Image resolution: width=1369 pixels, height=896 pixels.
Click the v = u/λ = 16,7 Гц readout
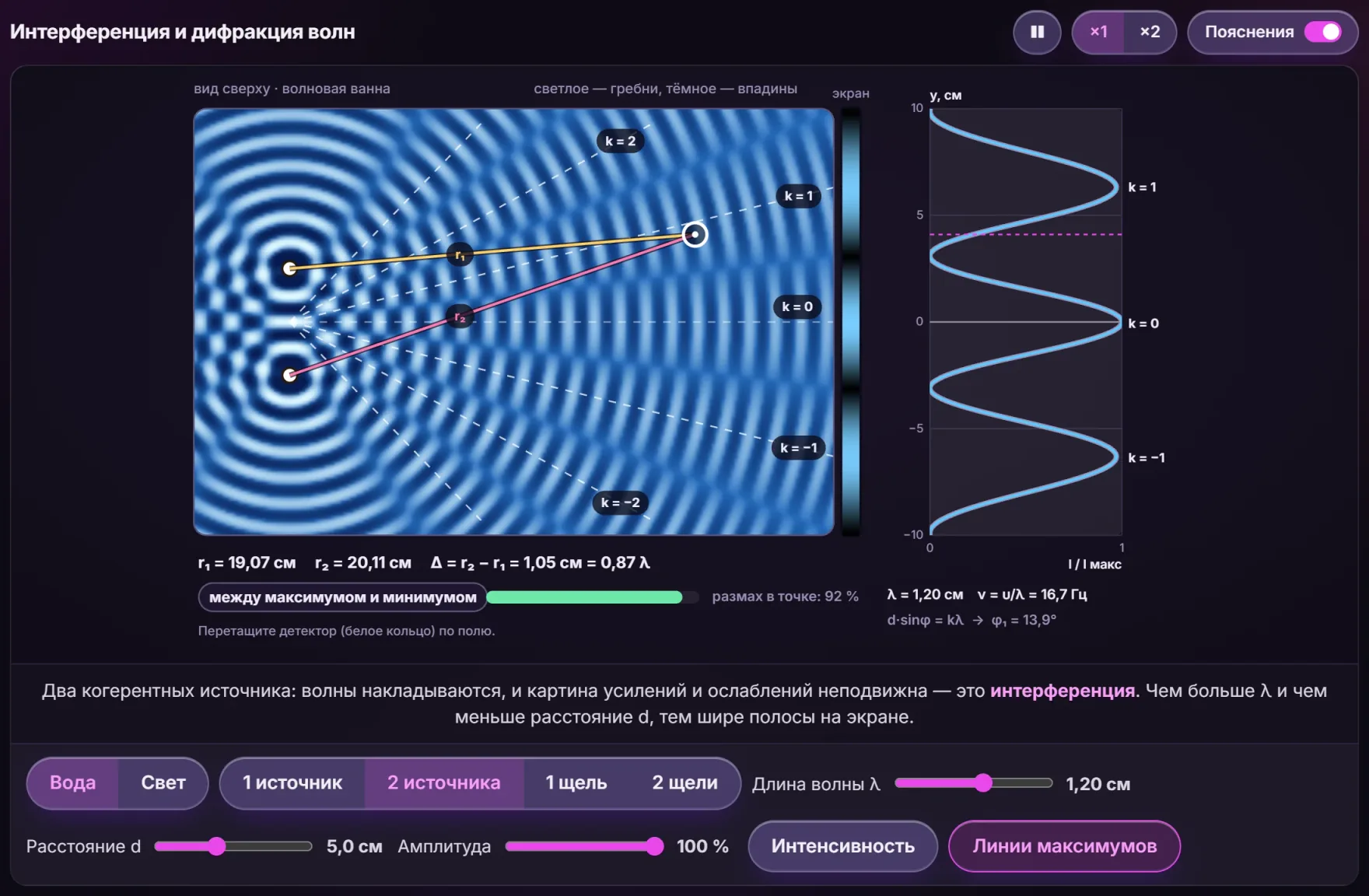(x=1032, y=594)
